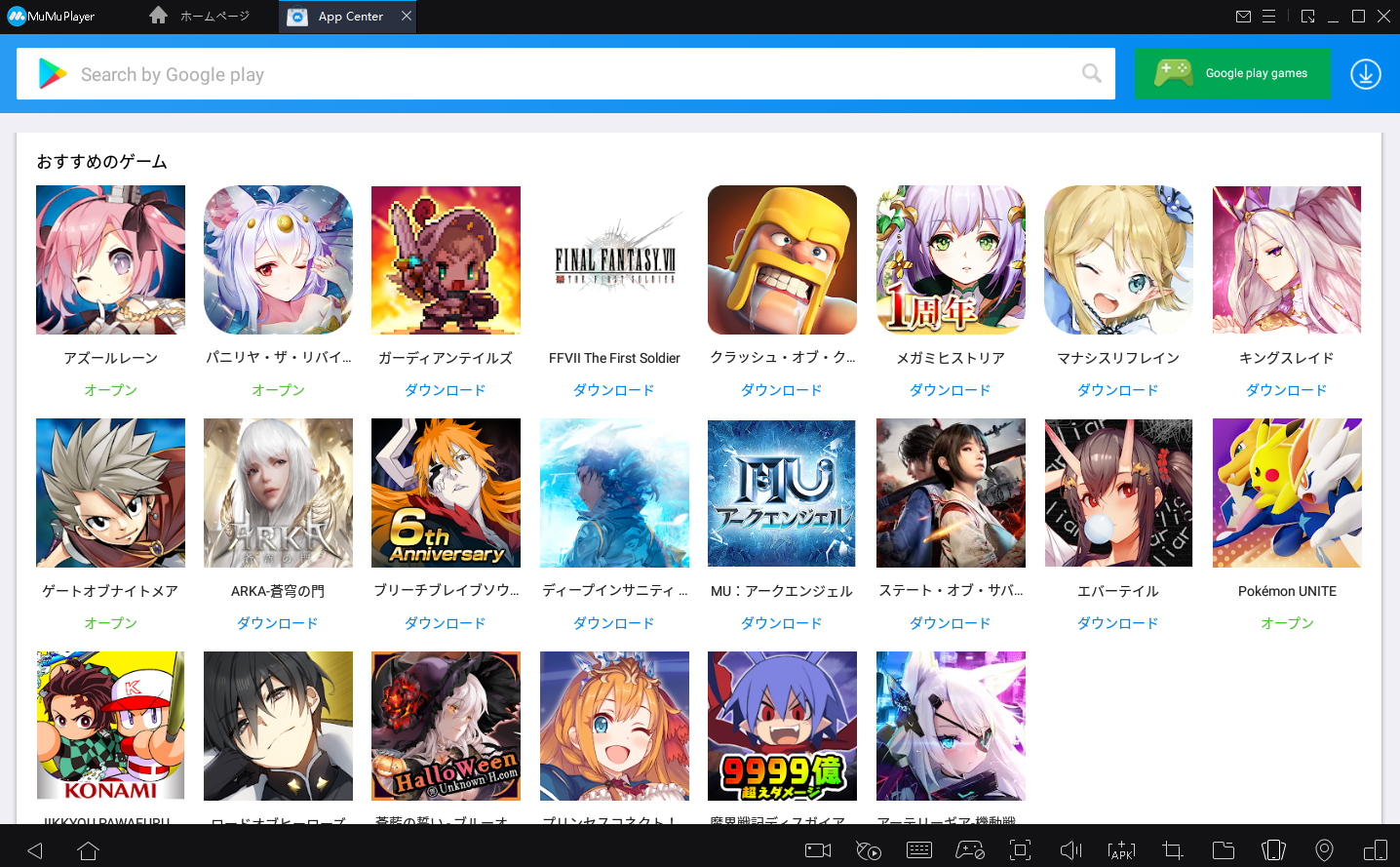Click the shake device icon

tap(1274, 850)
